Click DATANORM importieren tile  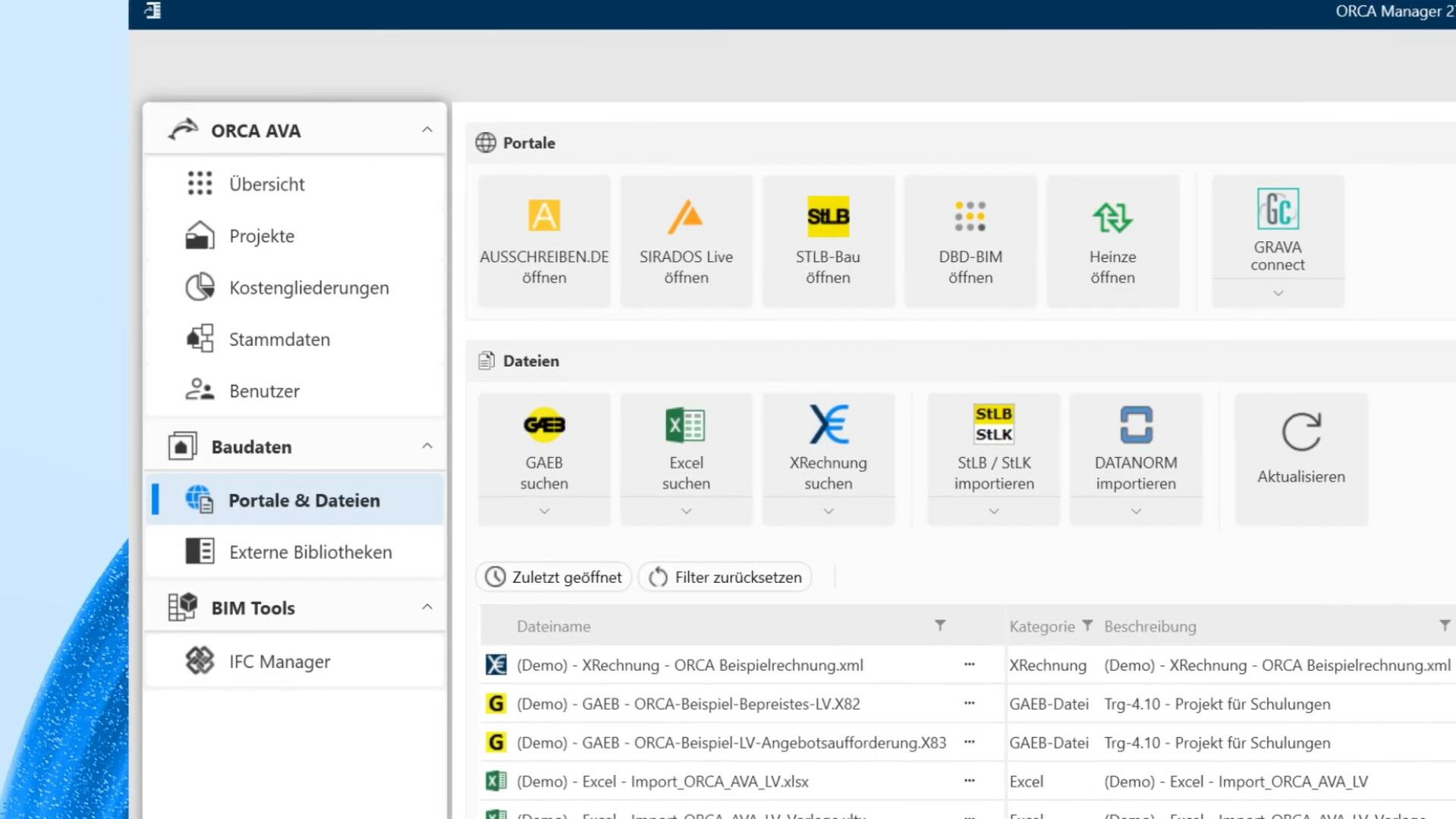(x=1136, y=445)
